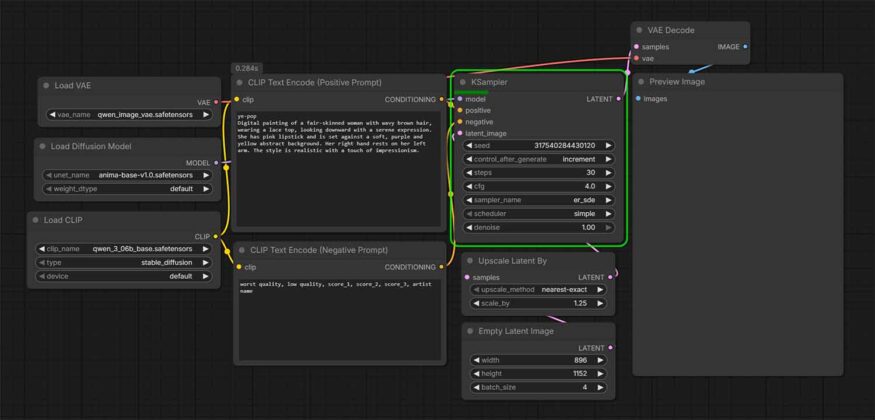
Task: Collapse the KSampler node dot
Action: click(x=463, y=82)
